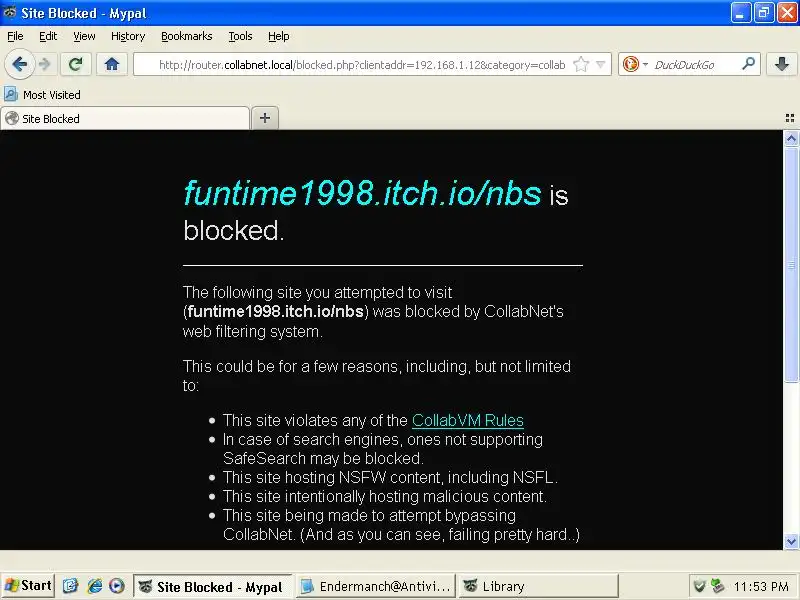
Task: Click the bold funtime1998.itch.io/nbs text in paragraph
Action: coord(275,311)
